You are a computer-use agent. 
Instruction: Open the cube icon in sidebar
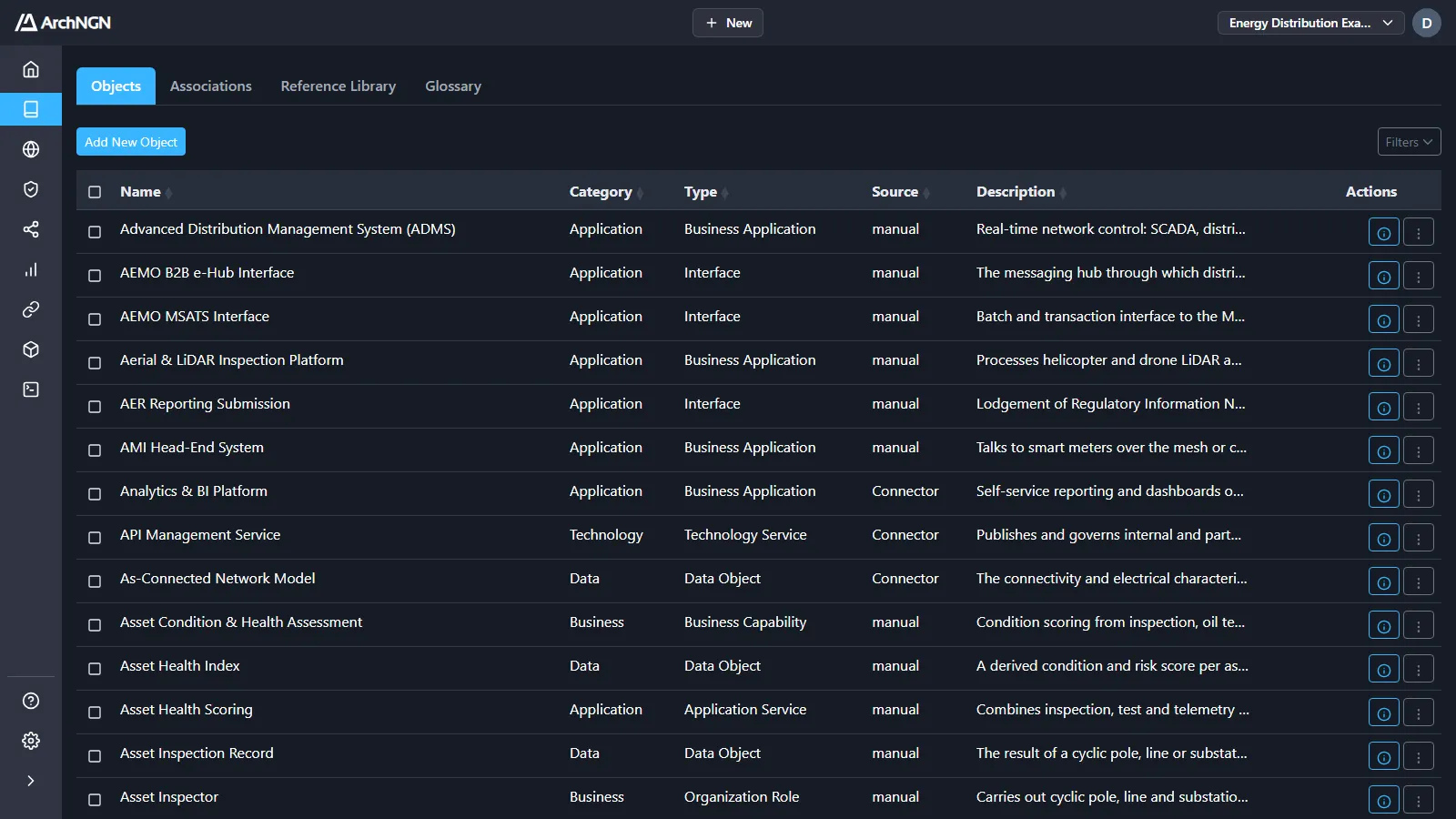pyautogui.click(x=31, y=349)
